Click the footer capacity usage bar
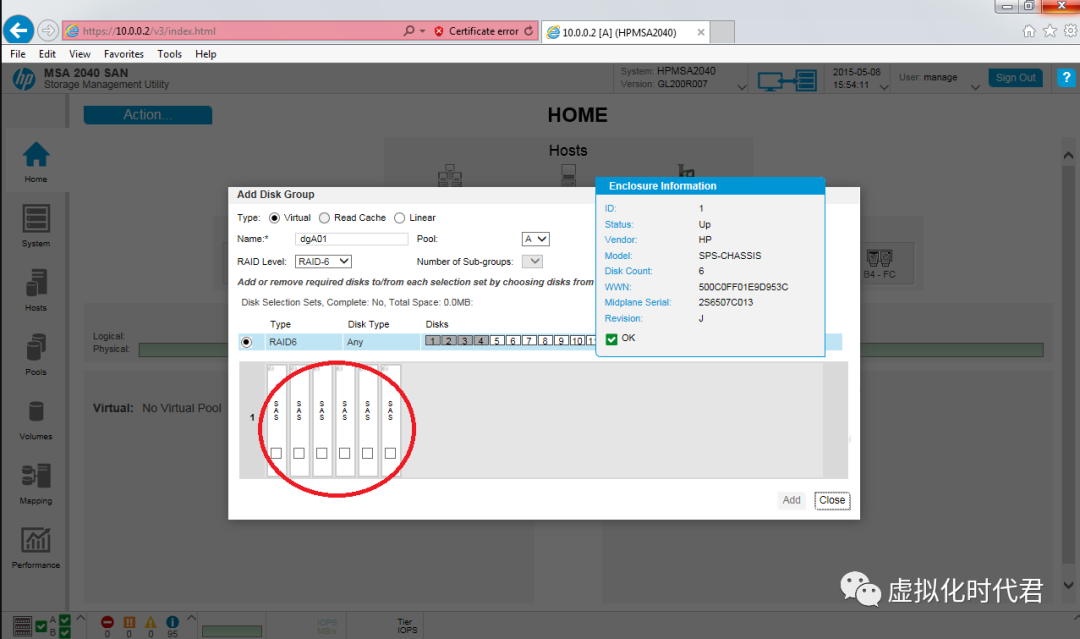 point(232,631)
